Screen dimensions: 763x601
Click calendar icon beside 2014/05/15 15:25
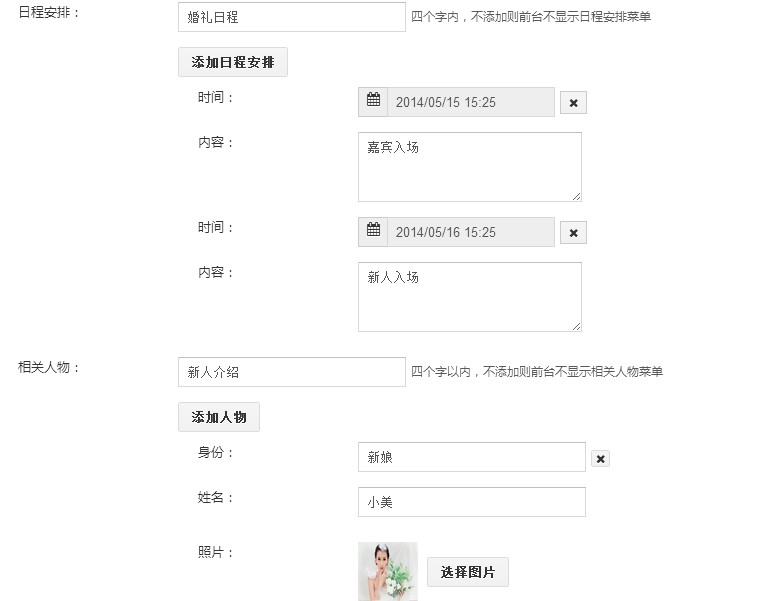click(x=373, y=101)
